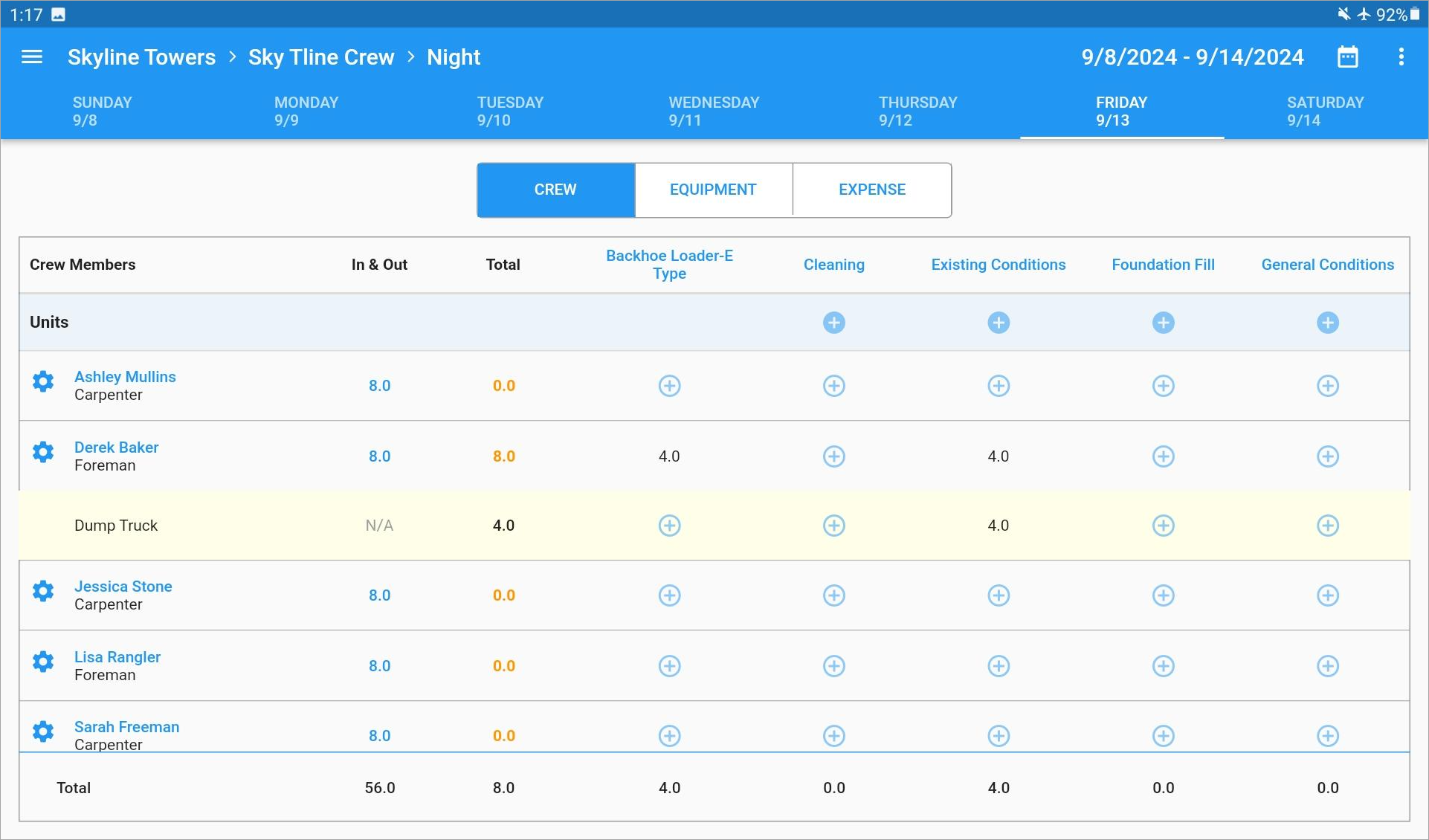Switch to the Equipment tab
The width and height of the screenshot is (1429, 840).
tap(713, 189)
